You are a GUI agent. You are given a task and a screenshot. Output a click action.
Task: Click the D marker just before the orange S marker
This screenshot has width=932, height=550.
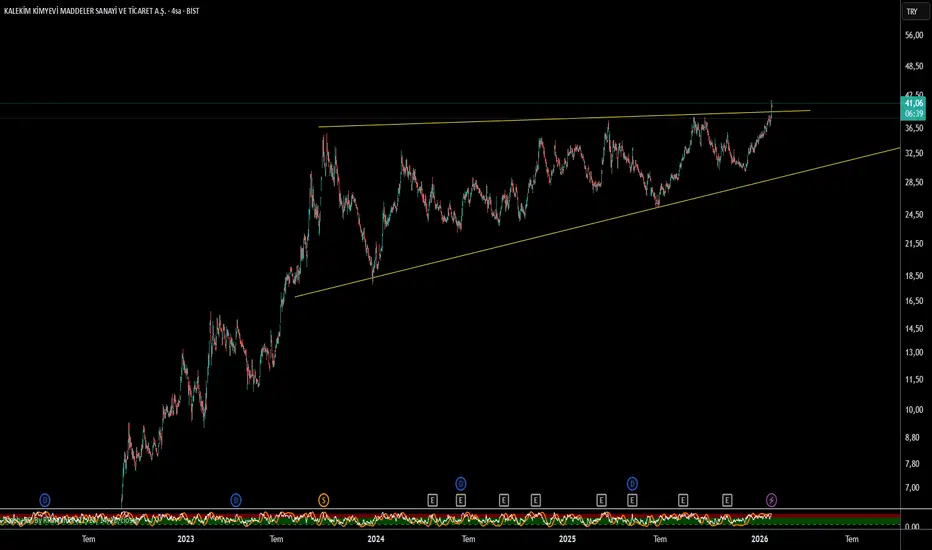coord(236,500)
